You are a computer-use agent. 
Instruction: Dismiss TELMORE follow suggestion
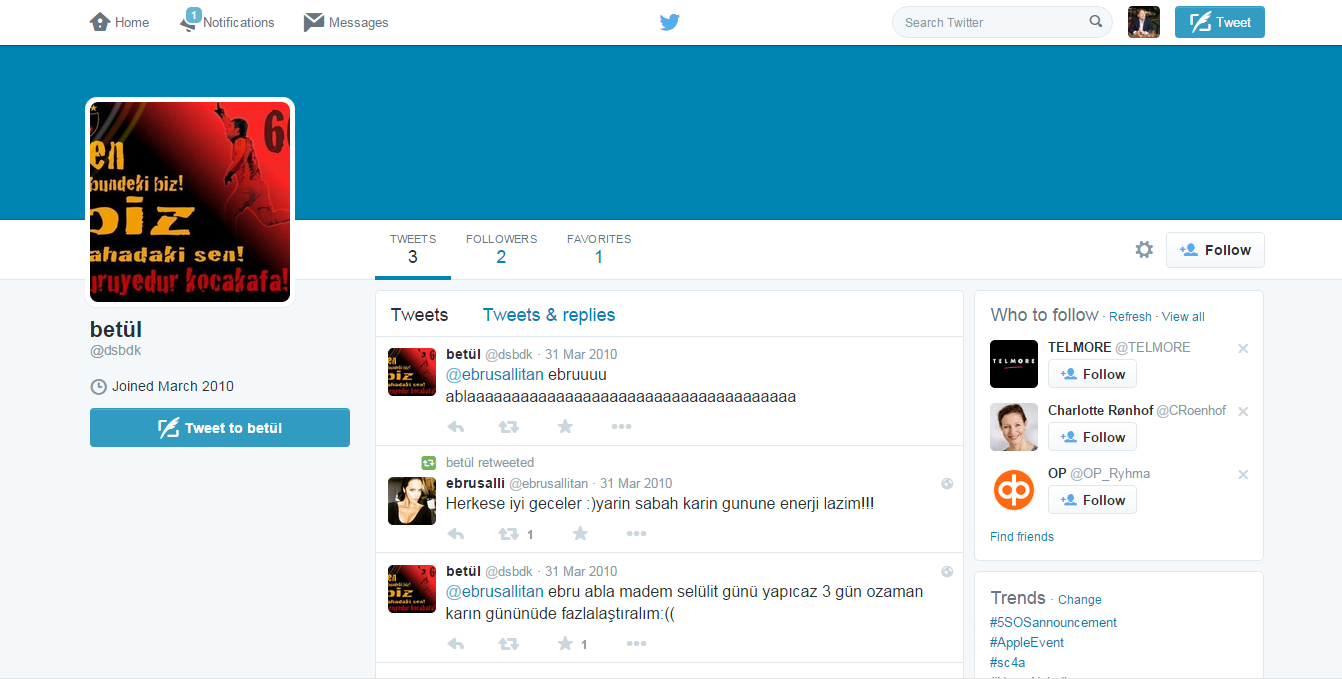[x=1243, y=349]
